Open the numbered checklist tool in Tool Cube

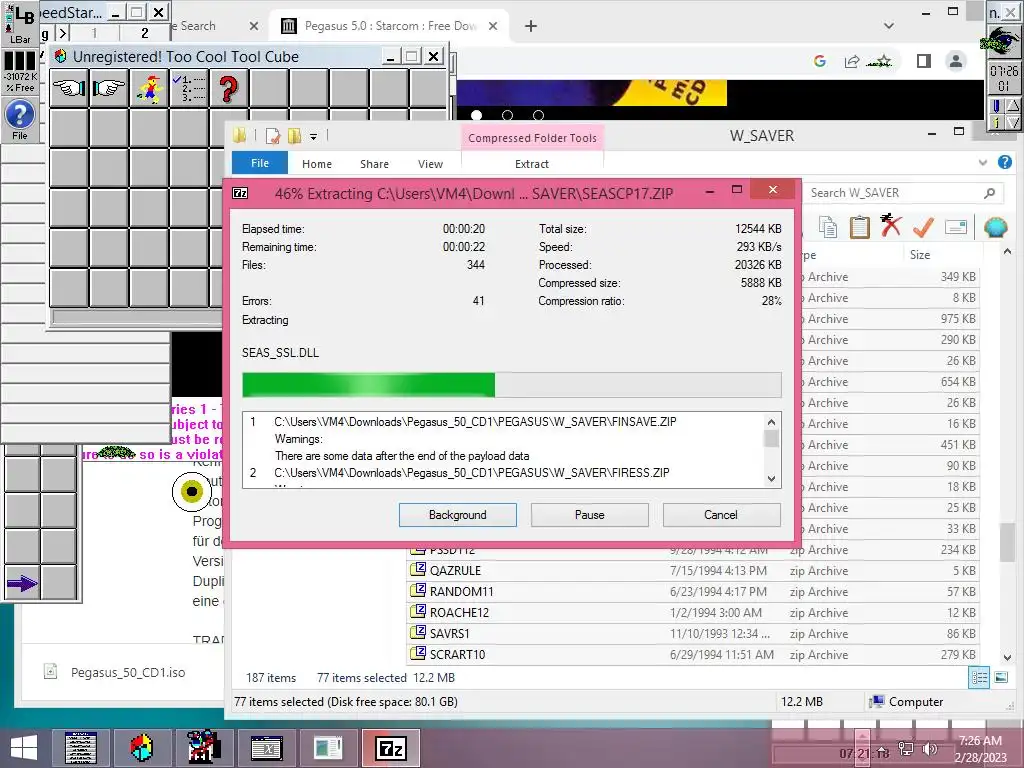coord(189,88)
